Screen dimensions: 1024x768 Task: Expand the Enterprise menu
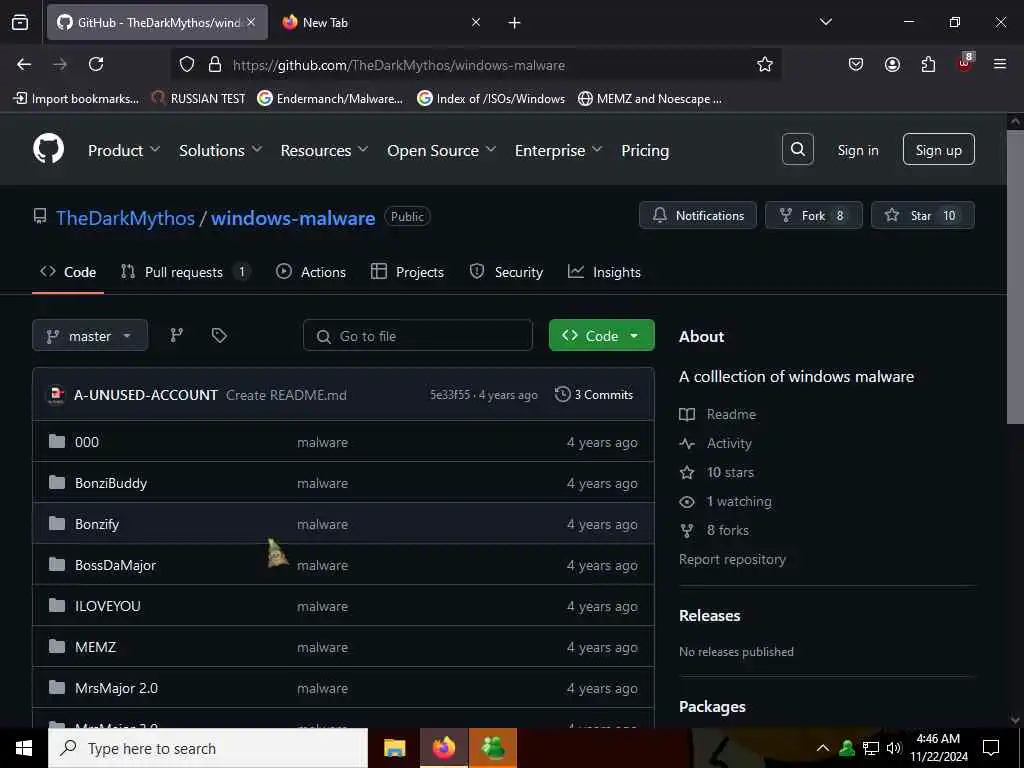coord(558,150)
